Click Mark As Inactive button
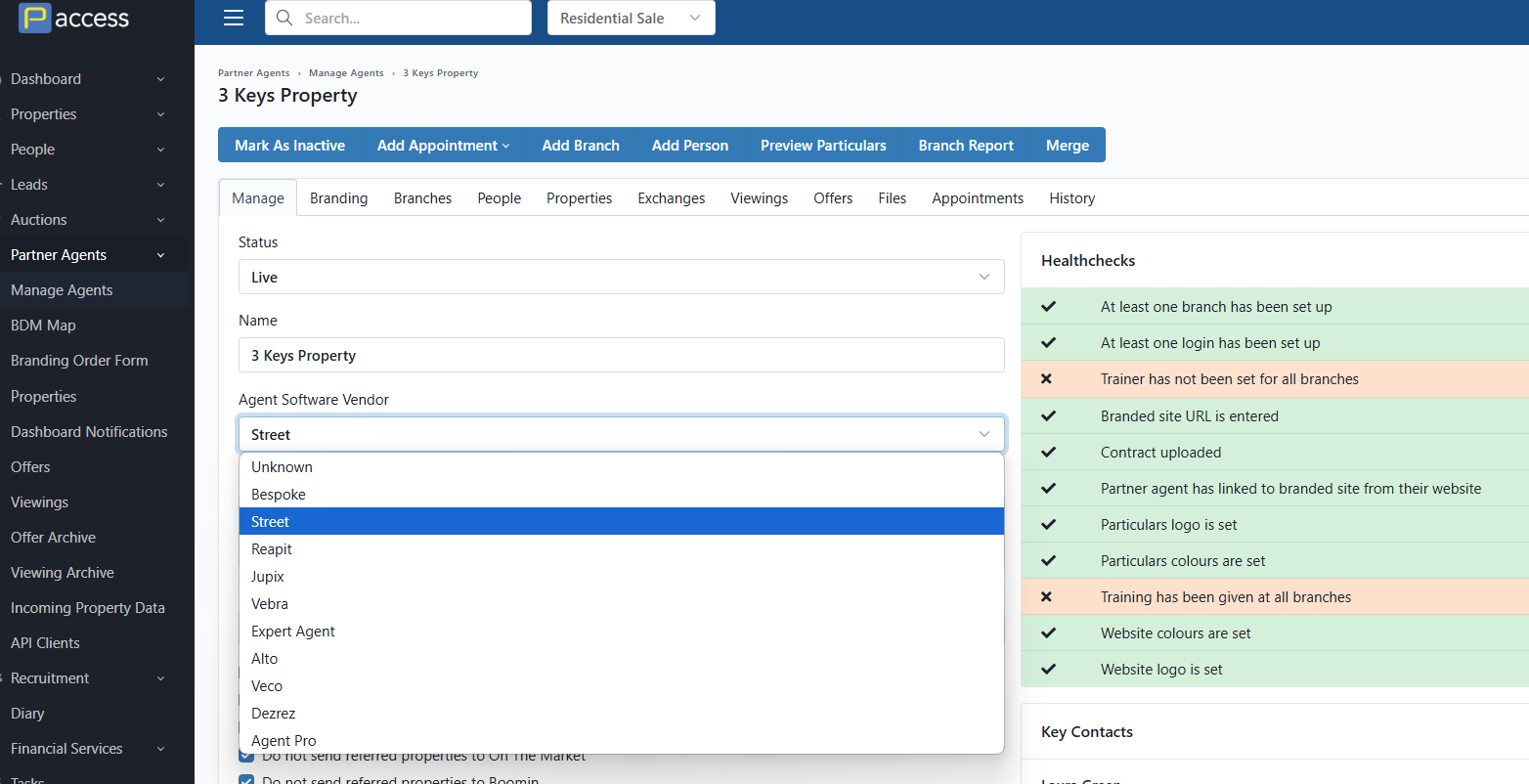The height and width of the screenshot is (784, 1529). point(290,145)
